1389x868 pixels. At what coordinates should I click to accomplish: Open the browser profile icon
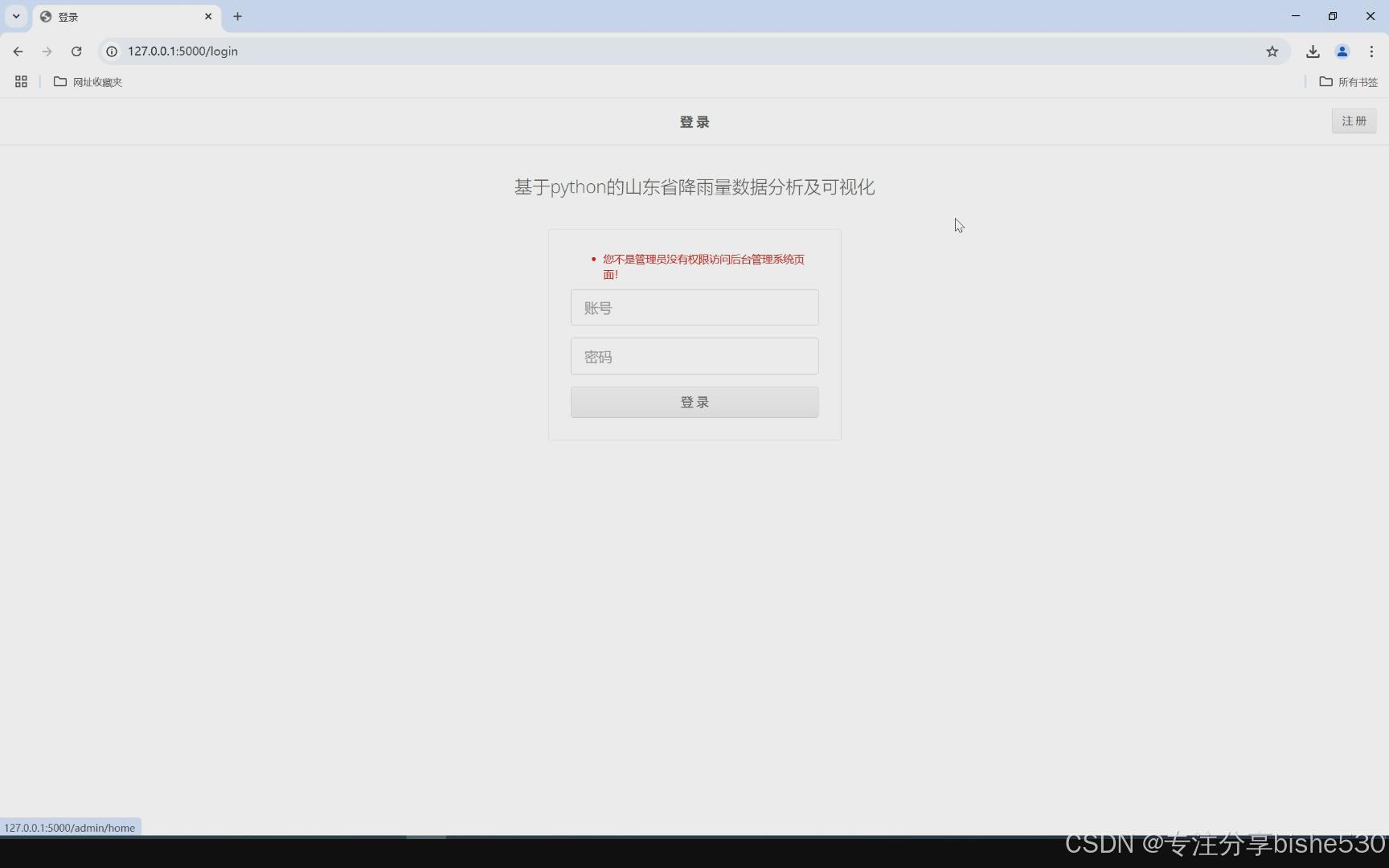coord(1342,51)
